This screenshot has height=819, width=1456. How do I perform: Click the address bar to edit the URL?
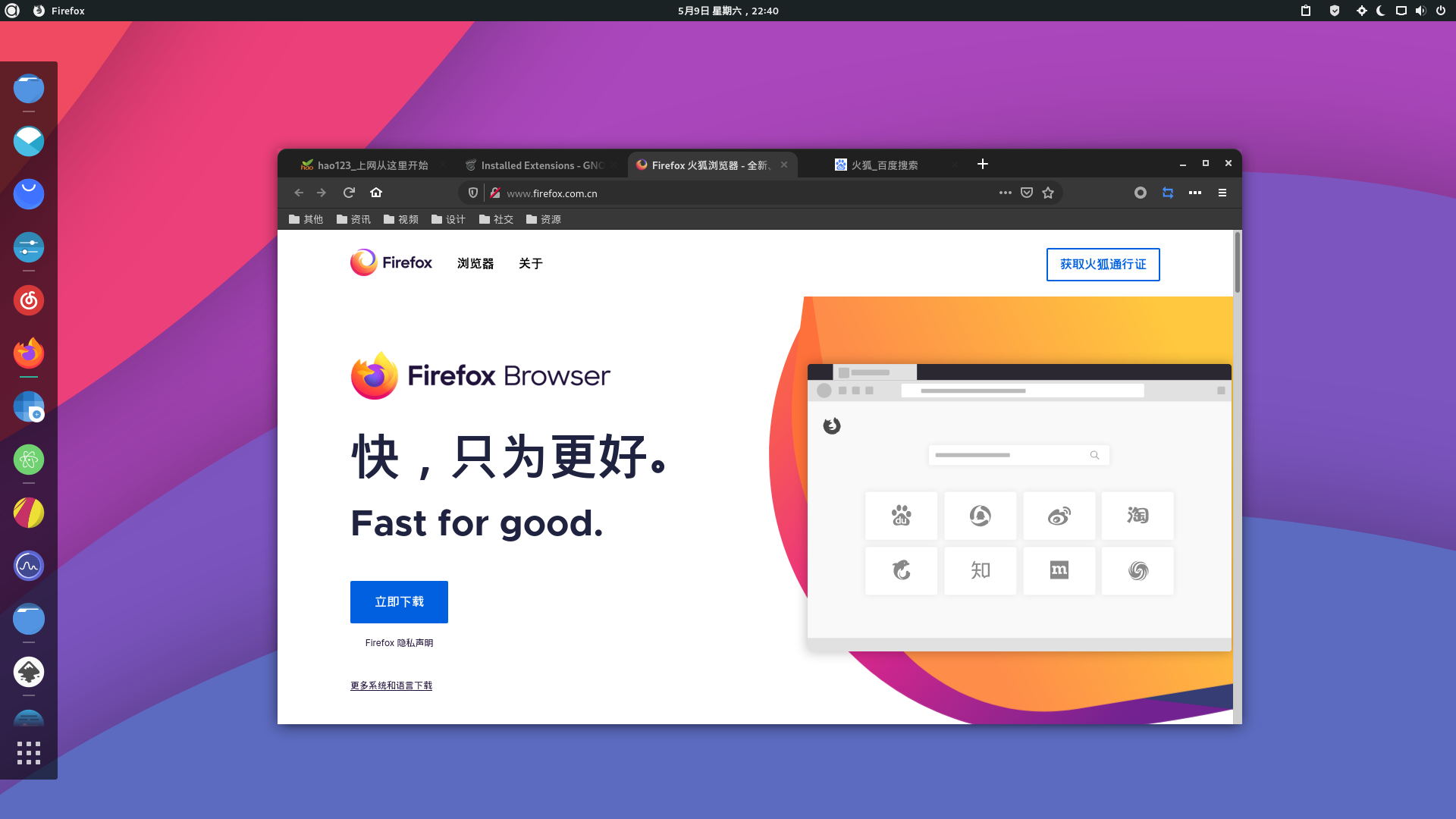720,193
